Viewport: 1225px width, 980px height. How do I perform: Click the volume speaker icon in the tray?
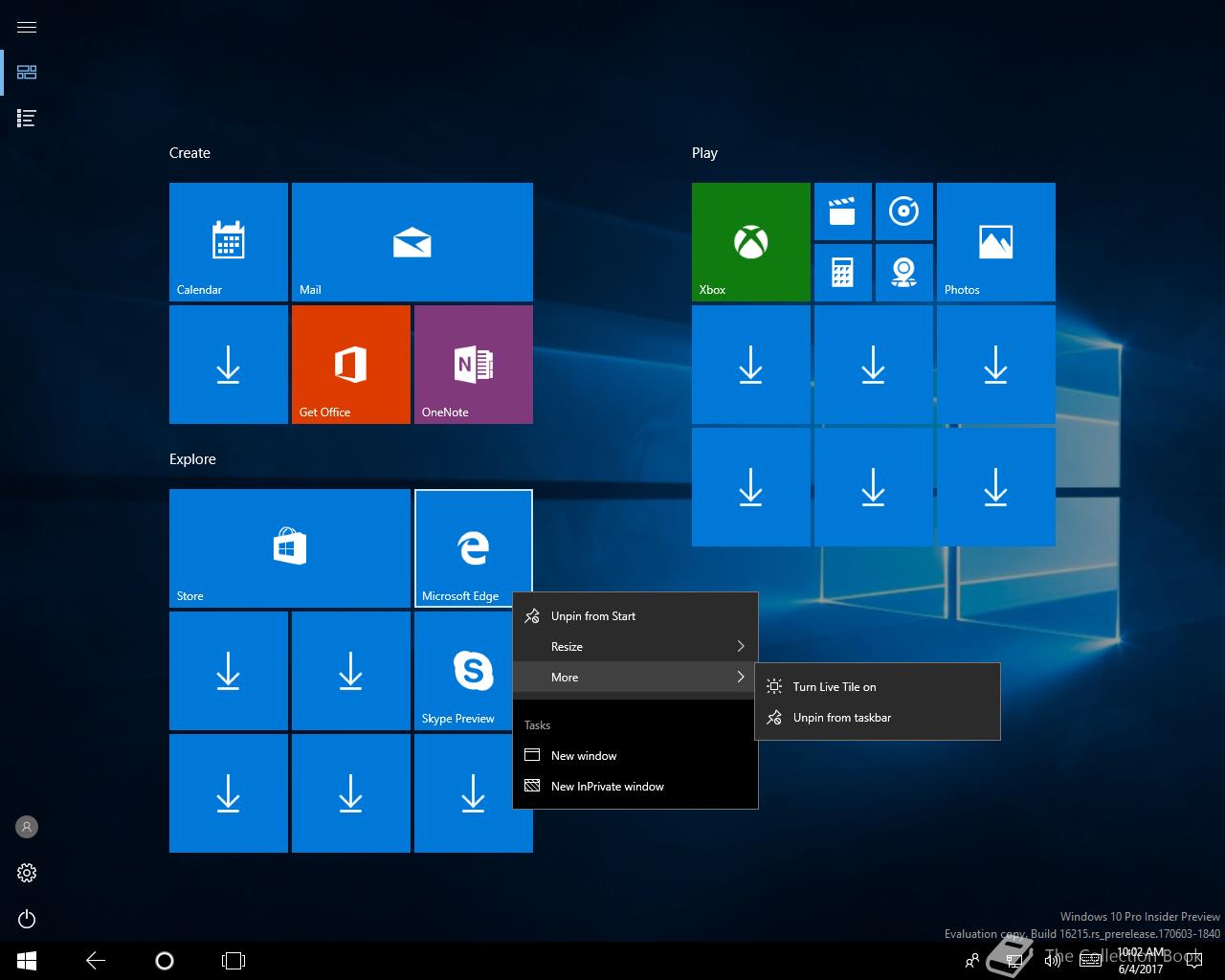(x=1054, y=961)
